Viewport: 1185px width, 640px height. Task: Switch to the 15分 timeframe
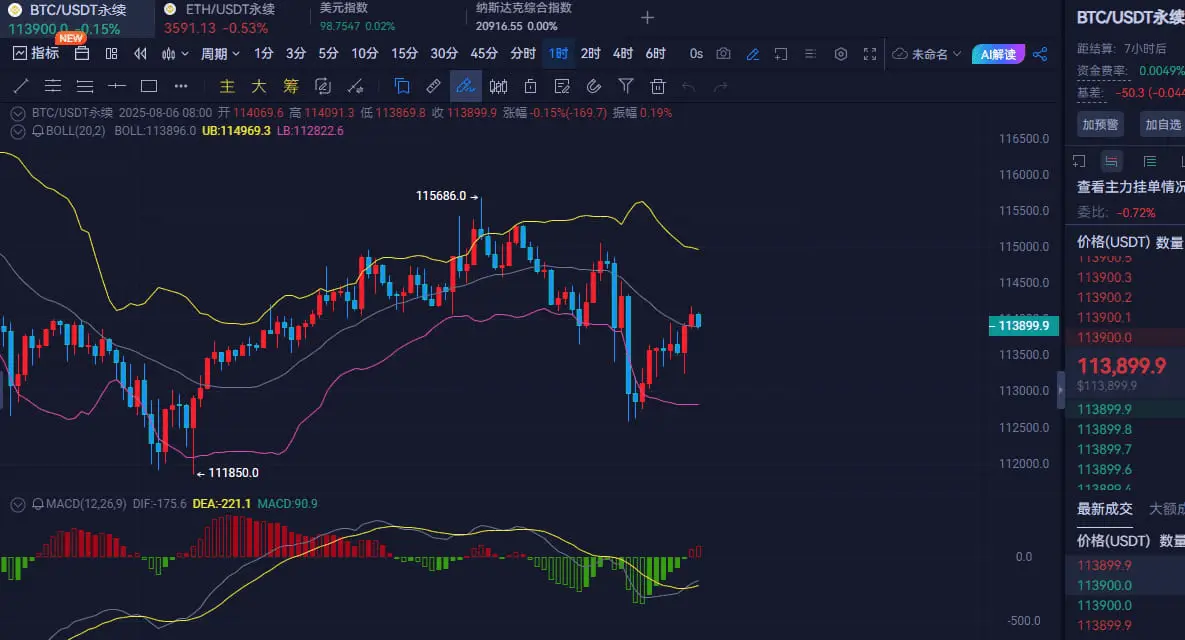(x=404, y=54)
